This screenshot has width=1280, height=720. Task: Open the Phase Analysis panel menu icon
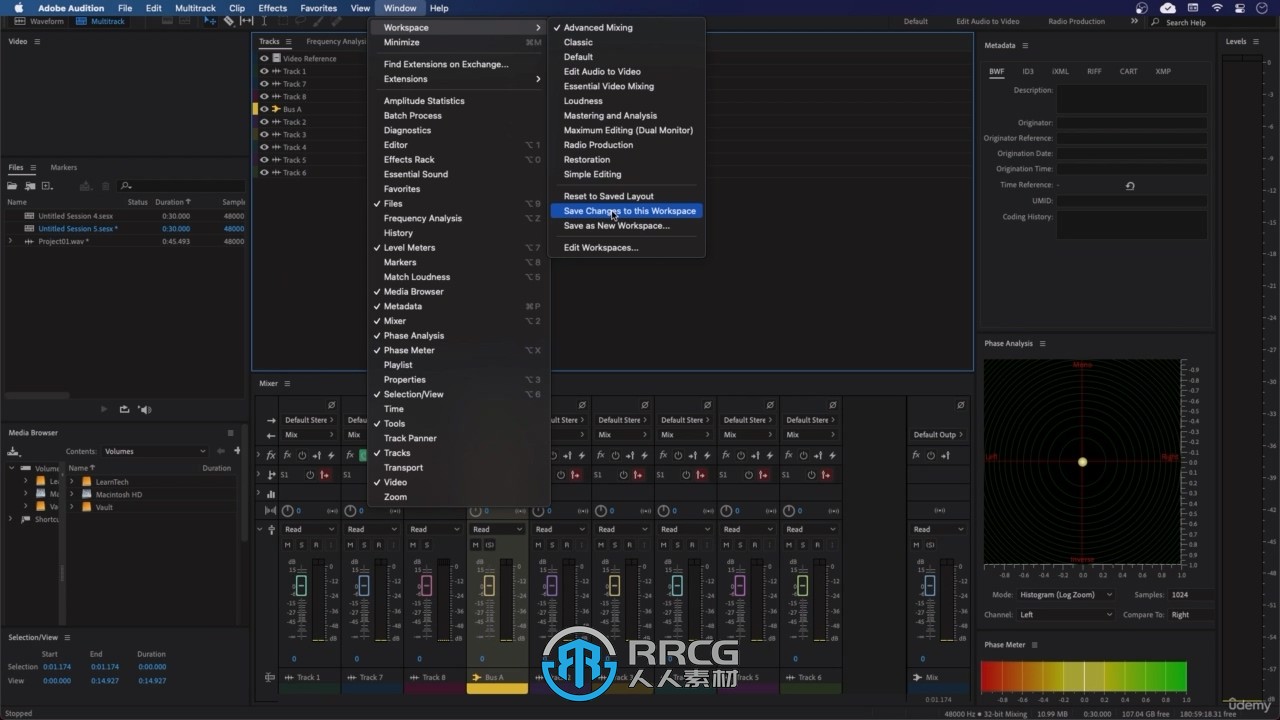(x=1042, y=343)
